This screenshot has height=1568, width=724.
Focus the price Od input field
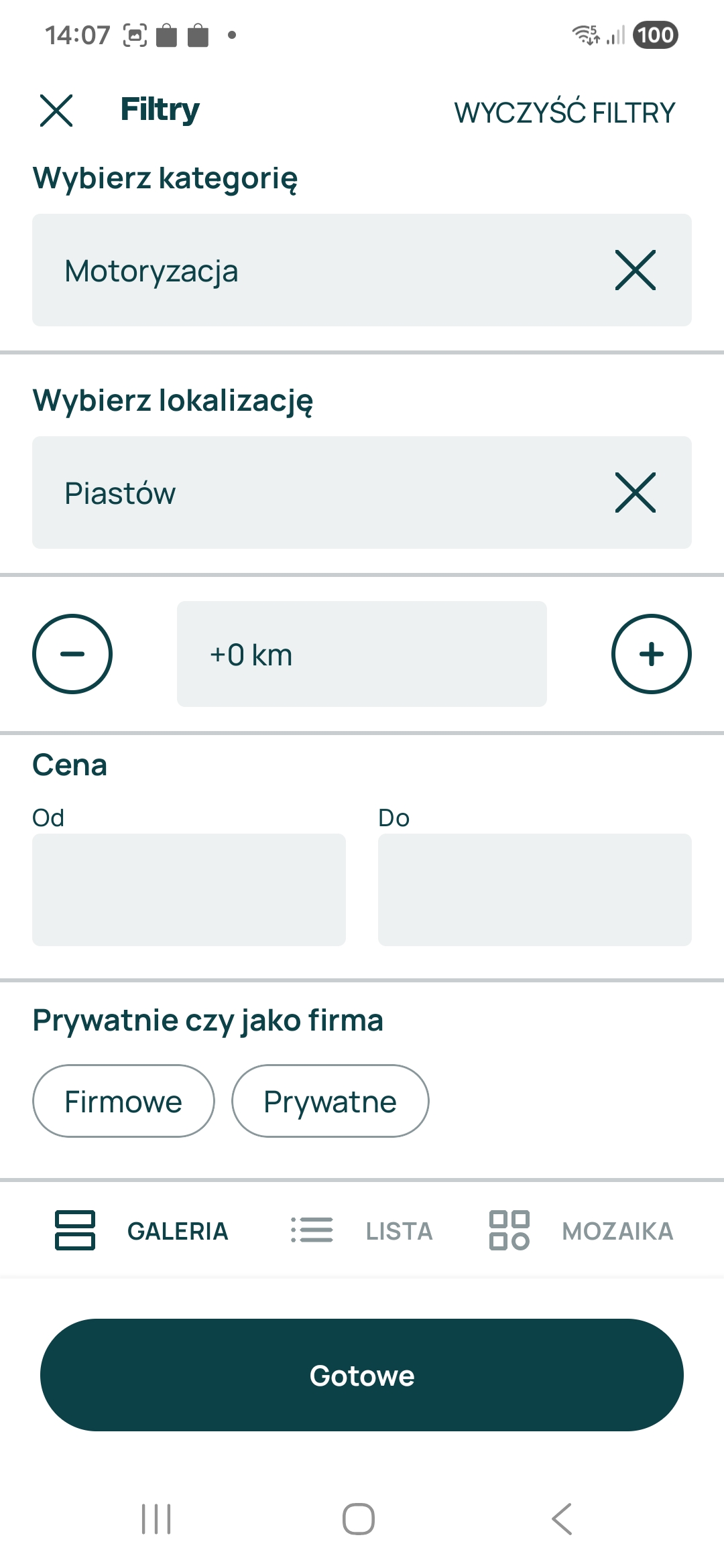coord(189,890)
